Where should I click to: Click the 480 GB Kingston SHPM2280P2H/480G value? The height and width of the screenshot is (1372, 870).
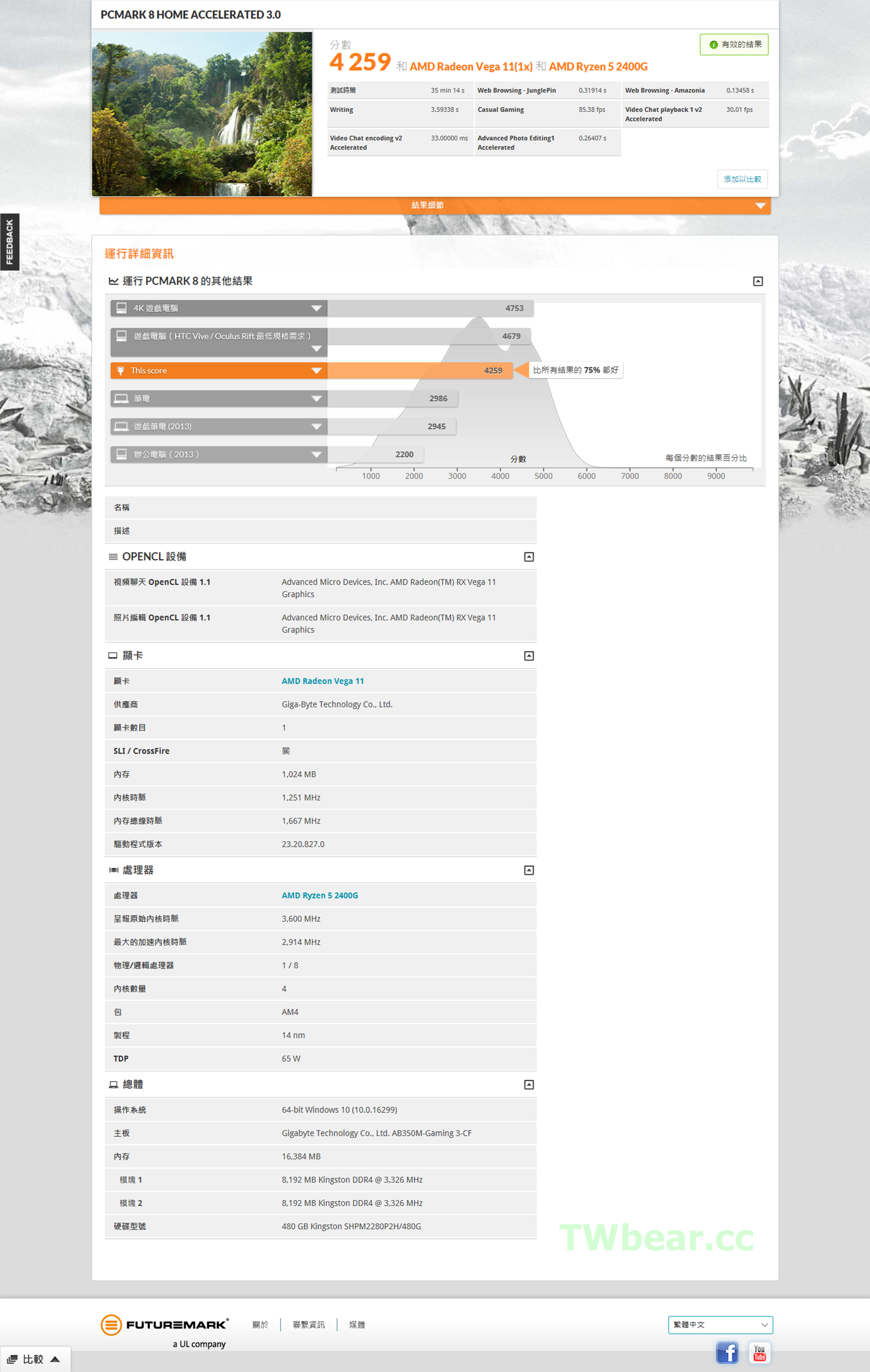pos(351,1226)
